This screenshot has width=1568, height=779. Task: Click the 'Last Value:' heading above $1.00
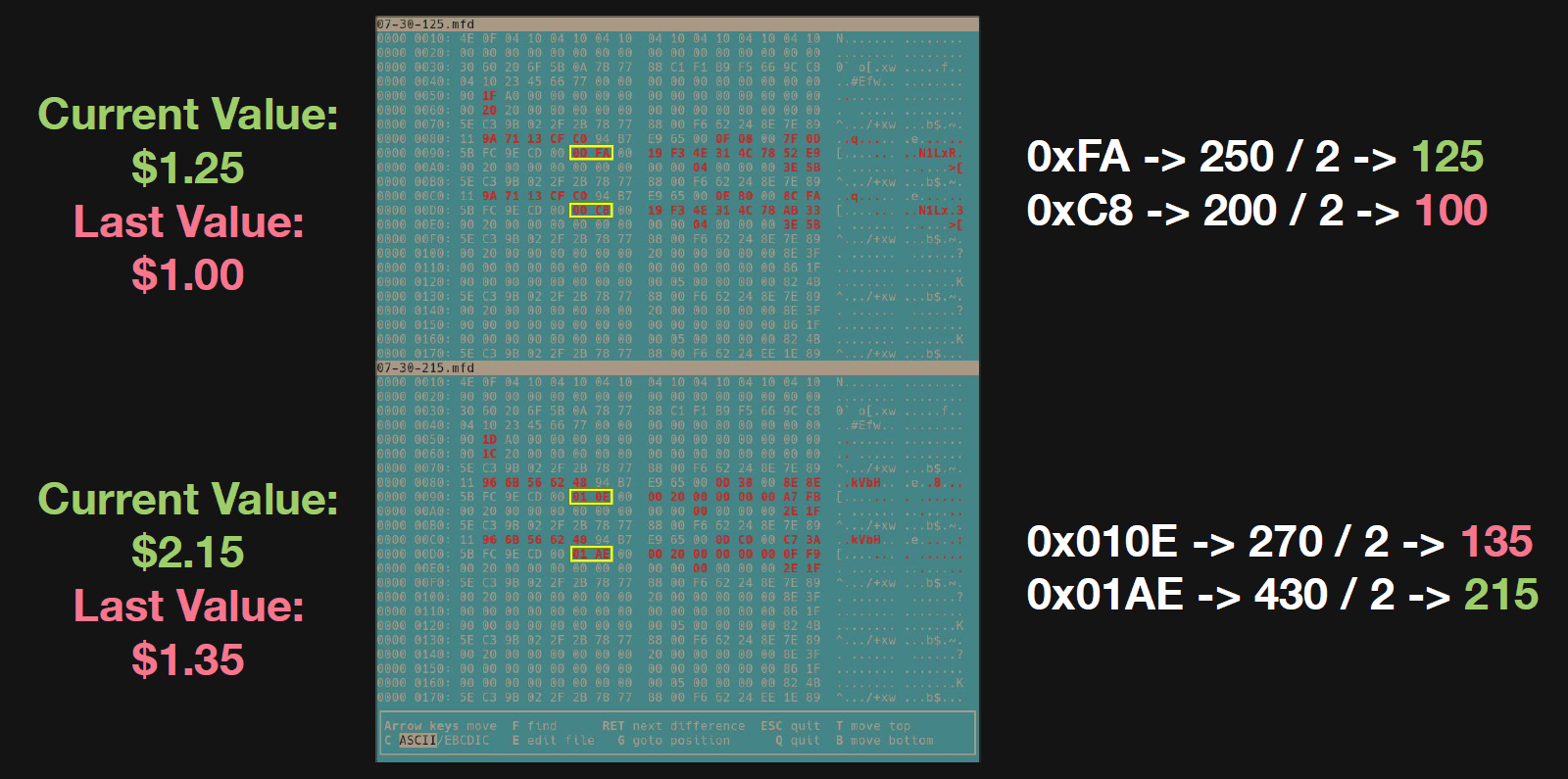tap(189, 221)
